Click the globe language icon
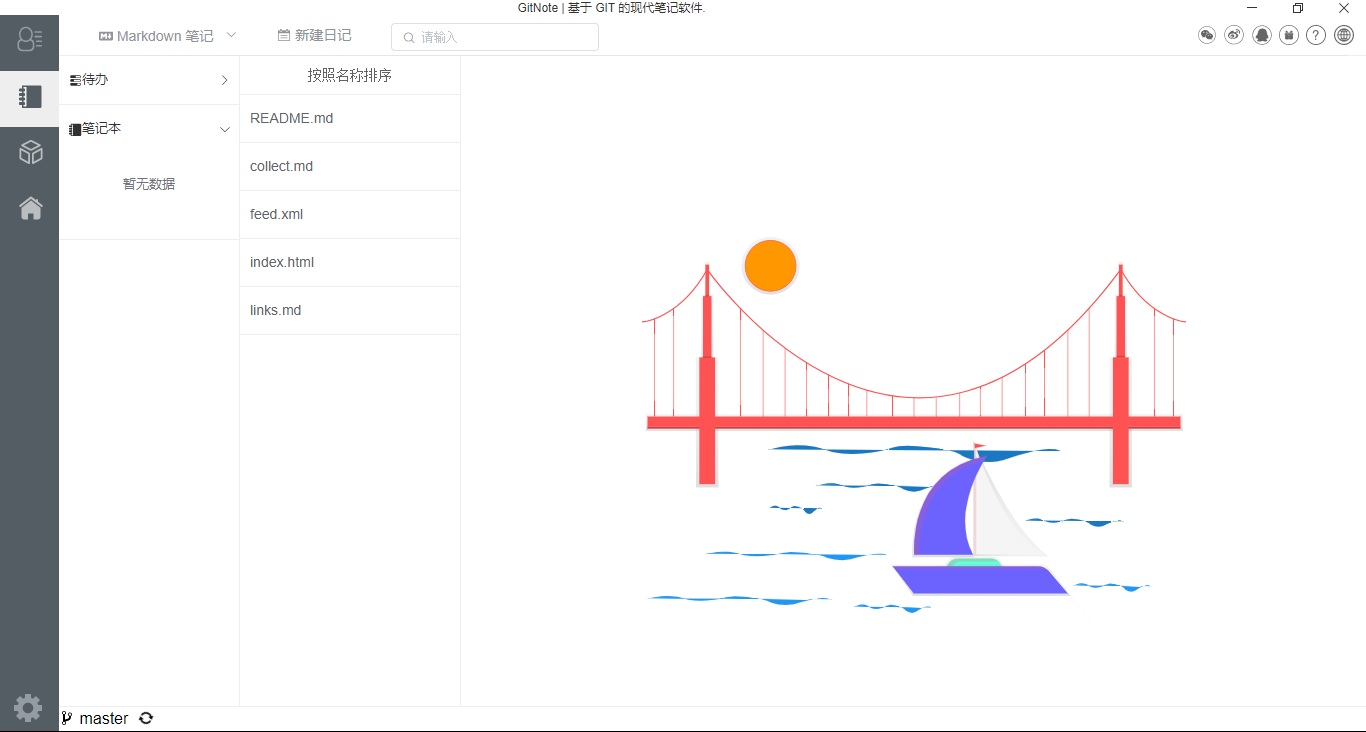Viewport: 1366px width, 732px height. (1344, 35)
